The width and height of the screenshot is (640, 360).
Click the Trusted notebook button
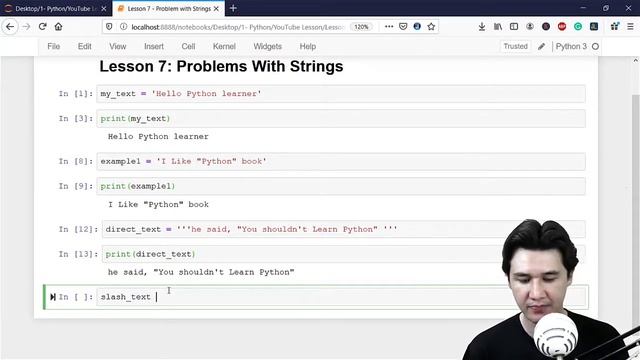tap(516, 47)
